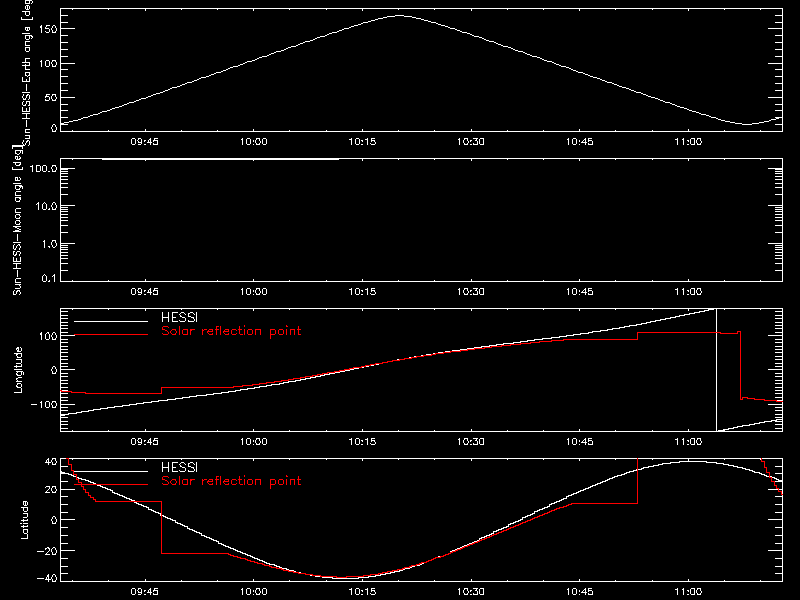This screenshot has height=600, width=800.
Task: Click the 09:45 label under Latitude plot
Action: tap(144, 592)
